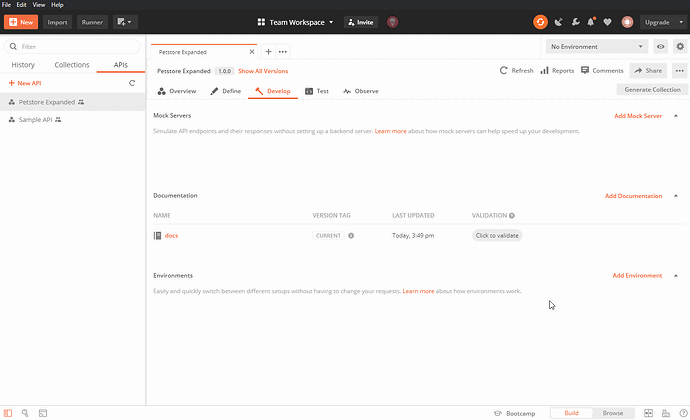The width and height of the screenshot is (690, 420).
Task: Click the validation info icon
Action: coord(512,215)
